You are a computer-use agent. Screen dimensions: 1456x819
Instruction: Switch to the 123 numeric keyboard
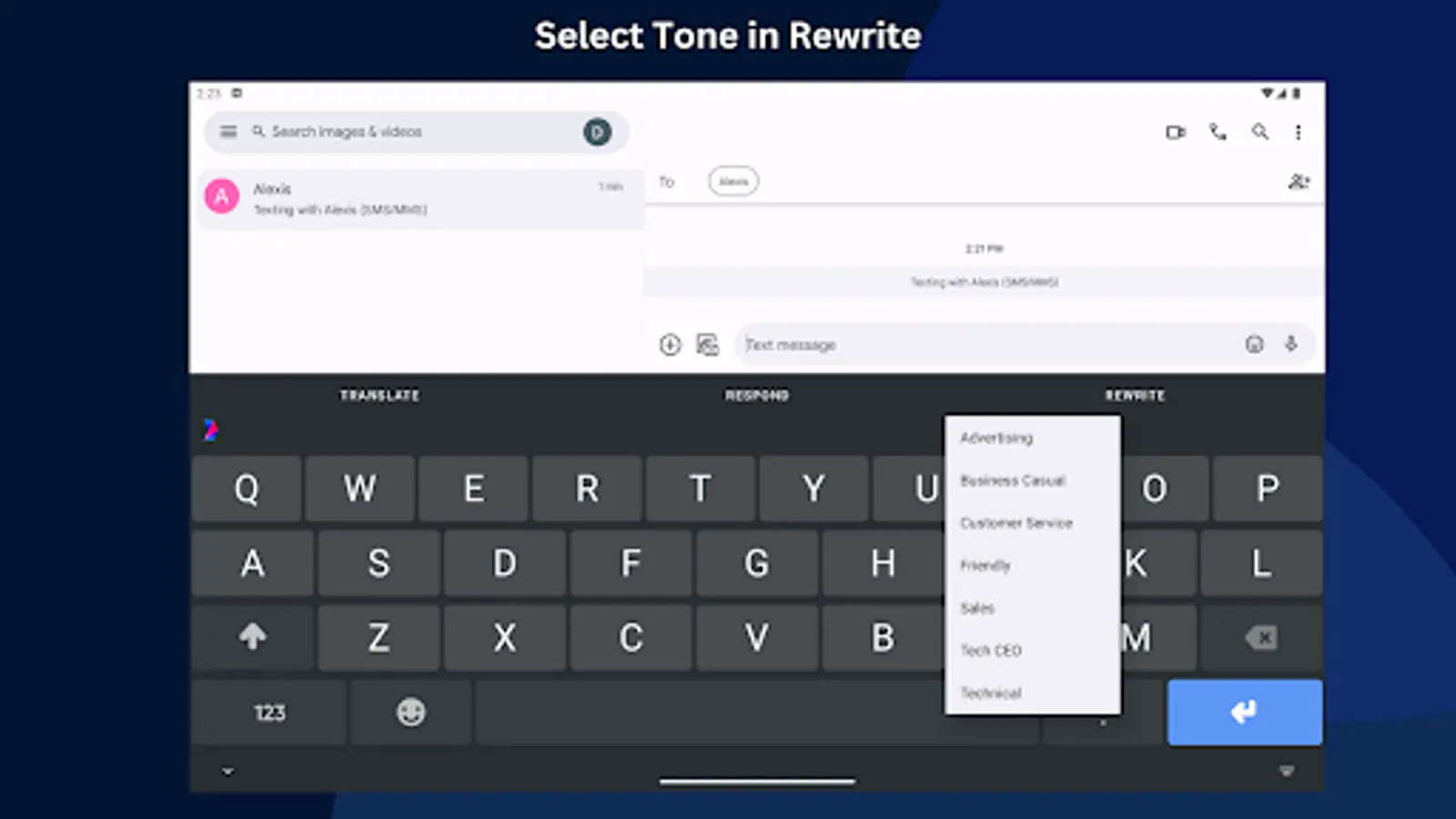pyautogui.click(x=269, y=713)
